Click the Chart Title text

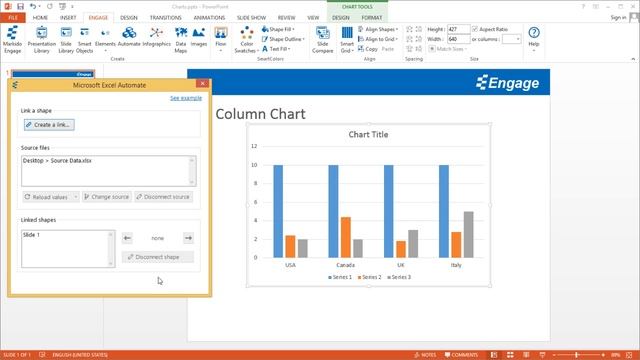[368, 134]
